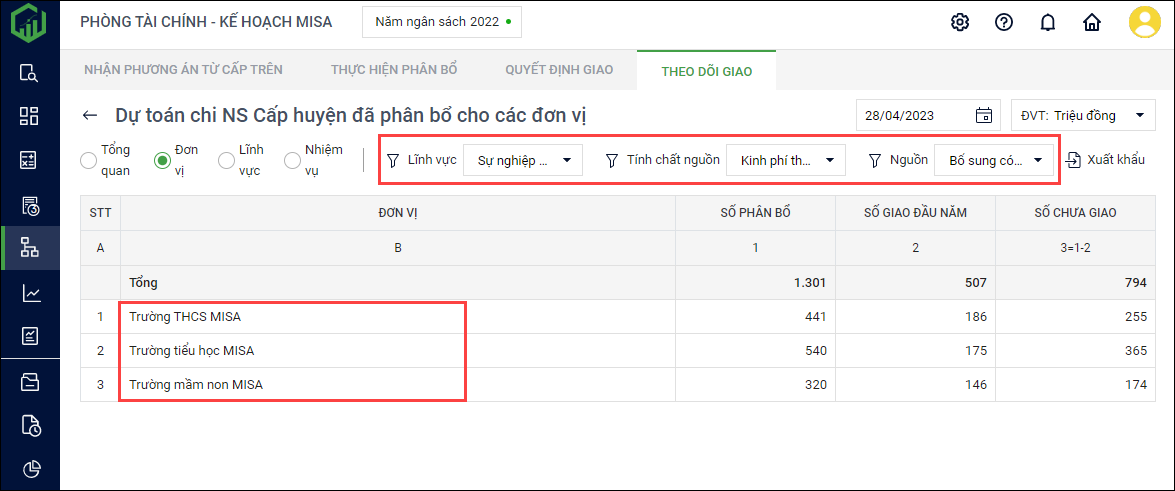The width and height of the screenshot is (1175, 491).
Task: Click the Số phân bổ column header
Action: tap(755, 213)
